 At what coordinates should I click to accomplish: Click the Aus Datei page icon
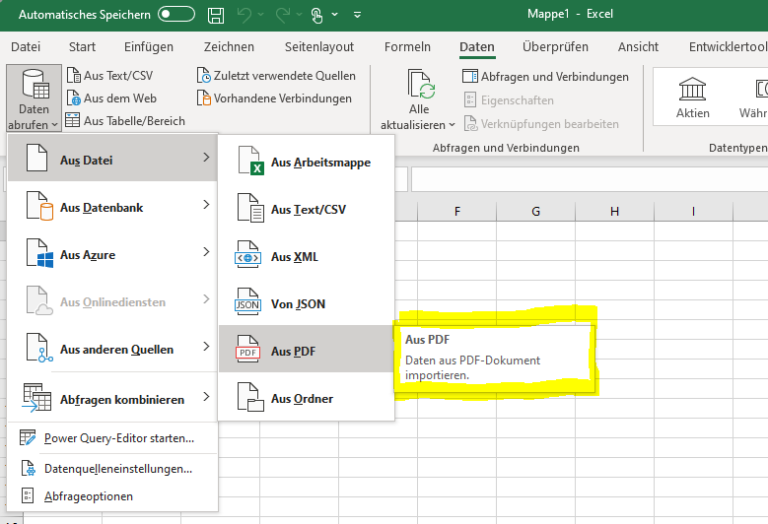tap(37, 158)
